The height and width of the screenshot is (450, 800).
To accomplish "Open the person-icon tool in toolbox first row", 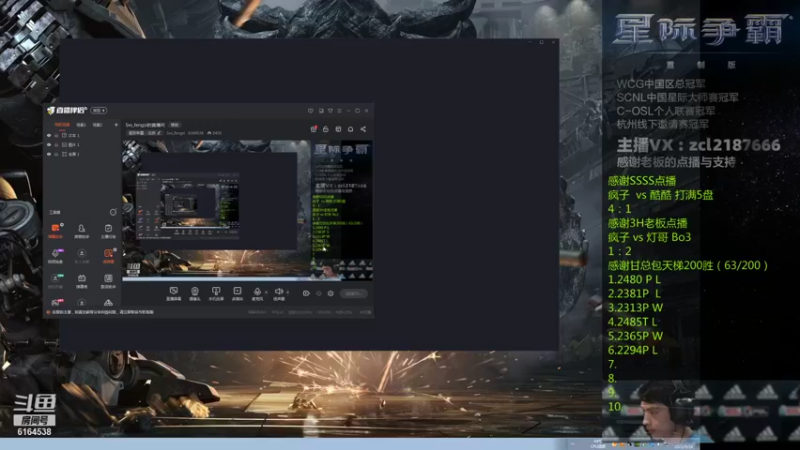I will 82,230.
